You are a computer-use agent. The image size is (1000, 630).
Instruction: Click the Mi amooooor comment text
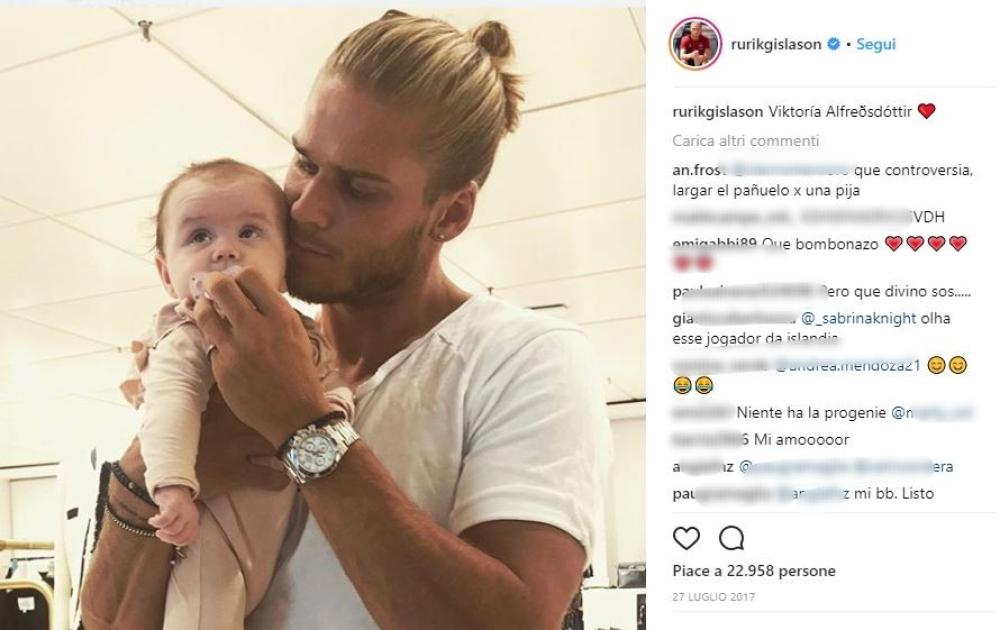802,439
